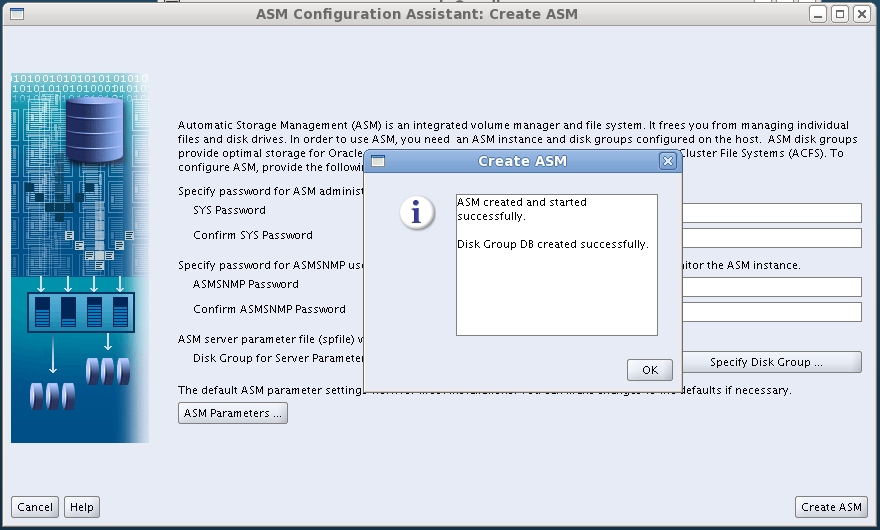Cancel the ASM configuration assistant
880x530 pixels.
click(x=35, y=507)
